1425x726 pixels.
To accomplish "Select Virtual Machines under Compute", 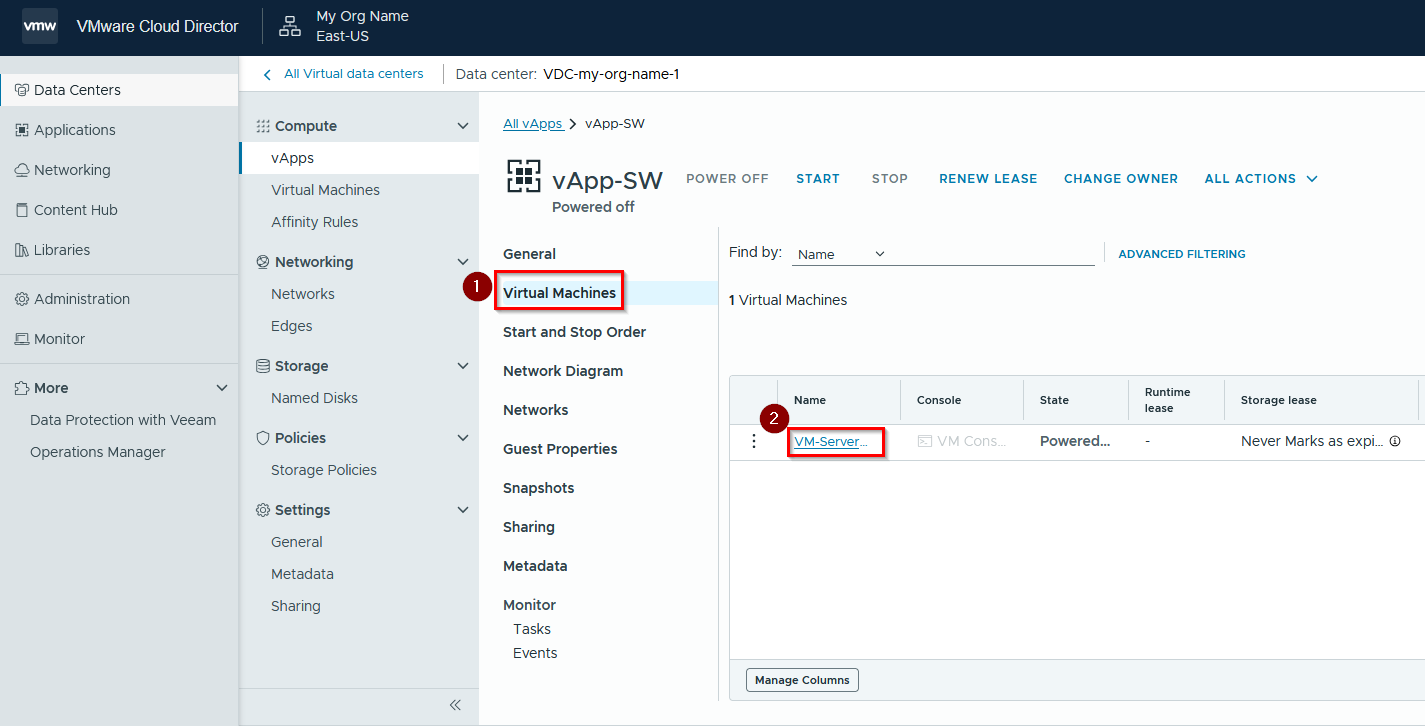I will [x=325, y=190].
